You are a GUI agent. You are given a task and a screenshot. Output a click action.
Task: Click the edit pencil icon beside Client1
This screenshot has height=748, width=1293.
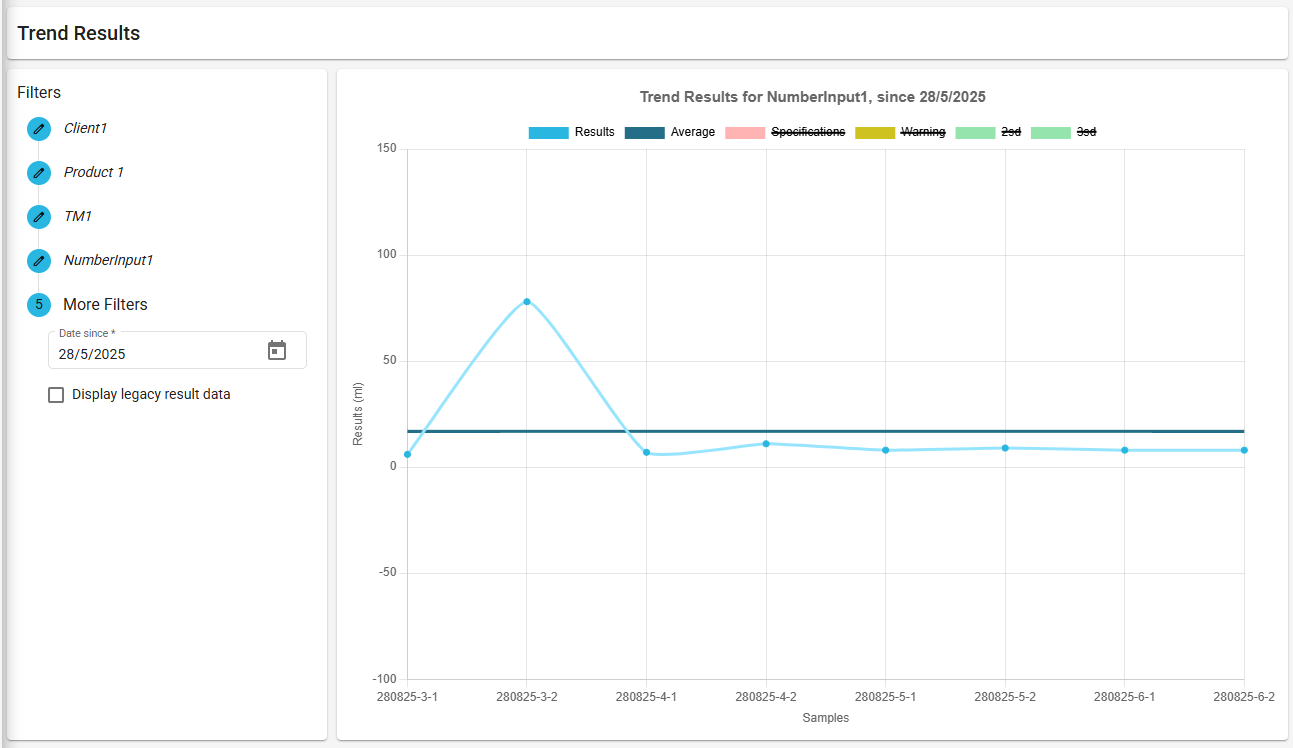(39, 129)
